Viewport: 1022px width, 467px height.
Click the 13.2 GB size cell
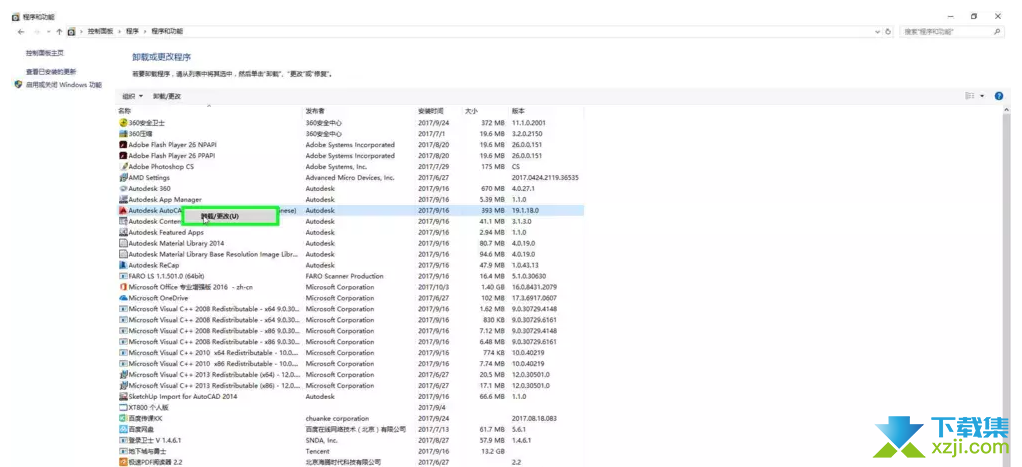point(492,451)
